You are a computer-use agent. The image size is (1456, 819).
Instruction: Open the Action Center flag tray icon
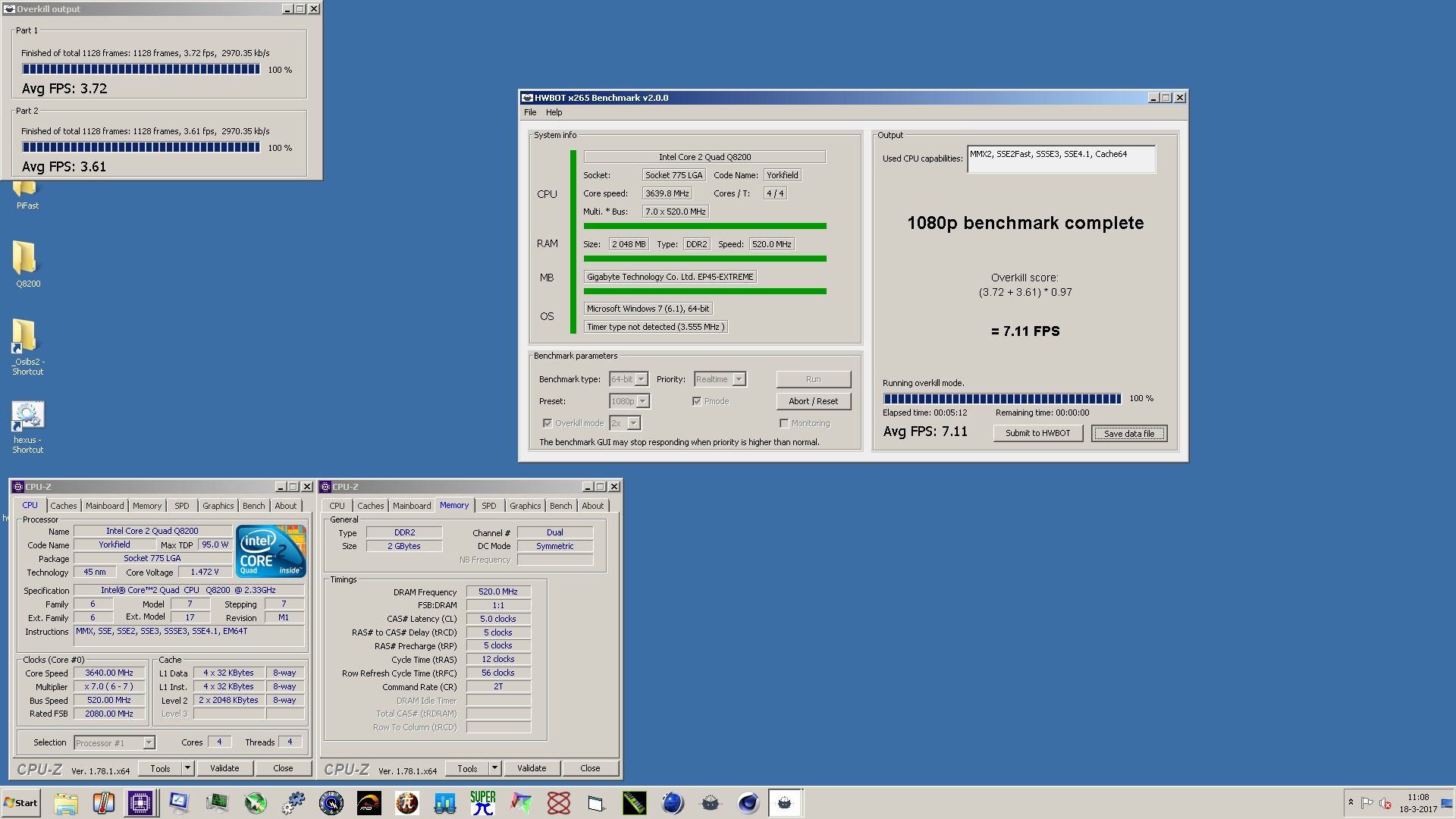click(x=1367, y=803)
